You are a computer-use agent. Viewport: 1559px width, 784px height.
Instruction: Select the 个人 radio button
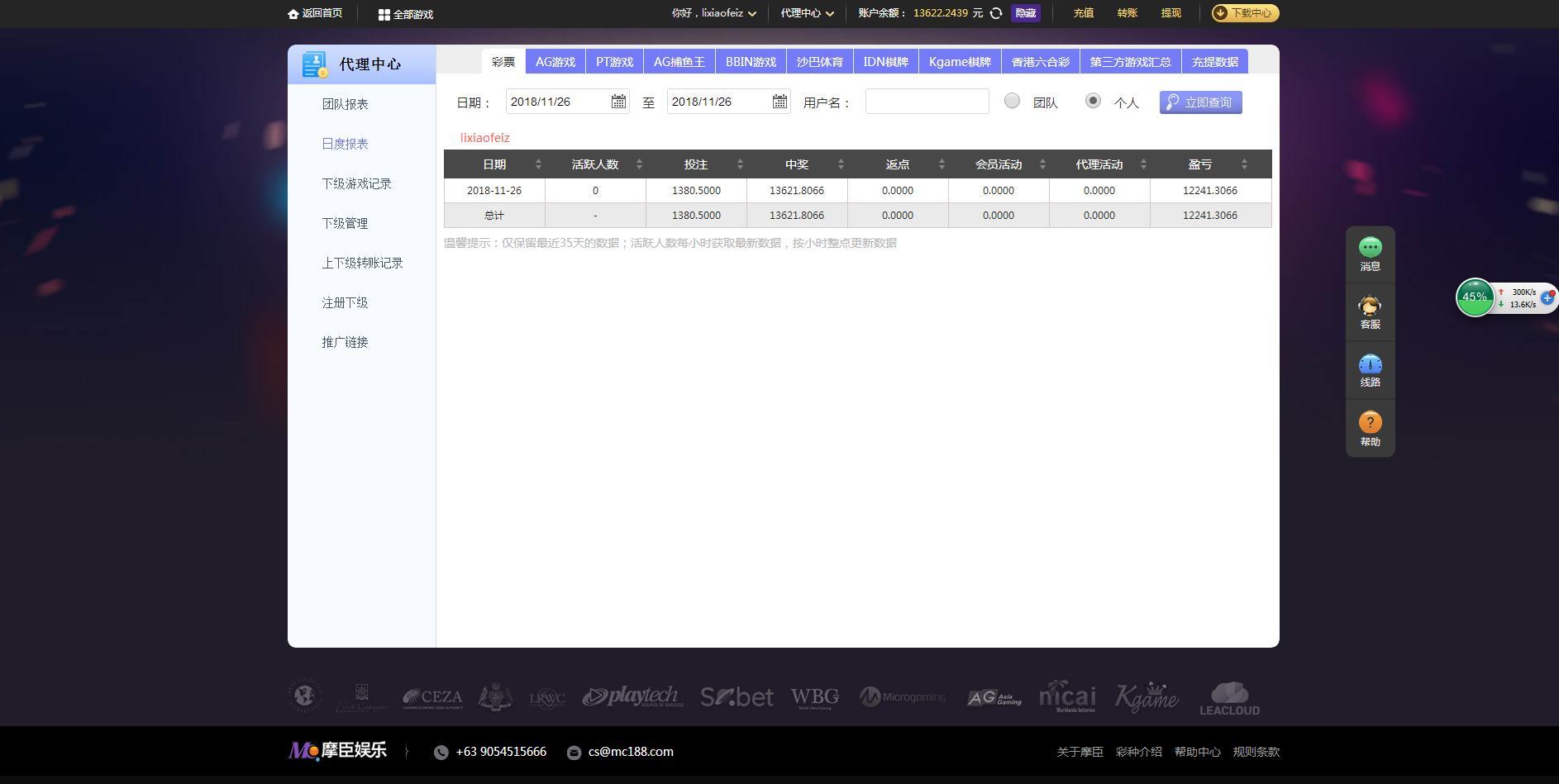(1093, 101)
